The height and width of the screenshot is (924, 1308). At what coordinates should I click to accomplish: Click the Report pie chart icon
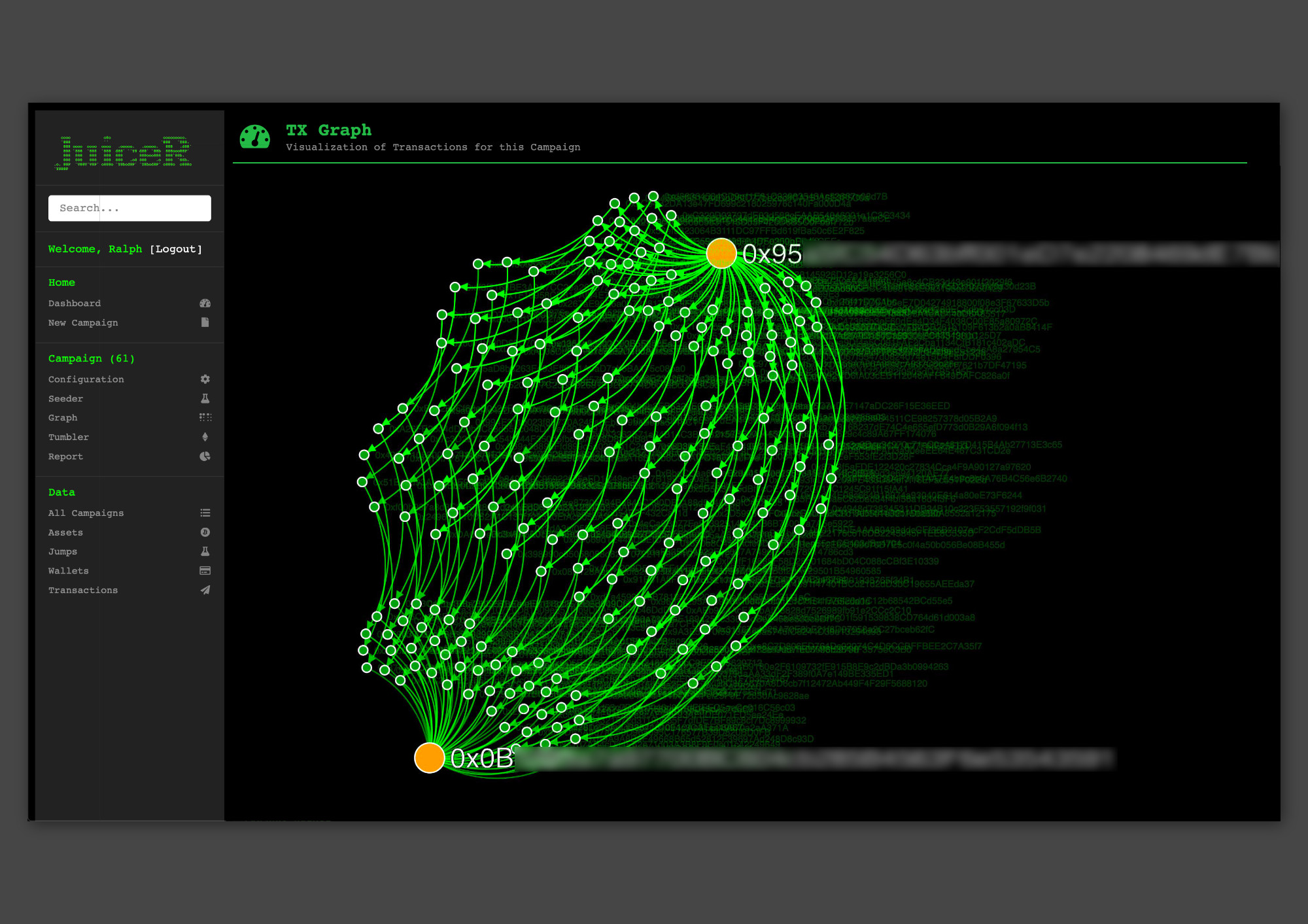pyautogui.click(x=205, y=456)
